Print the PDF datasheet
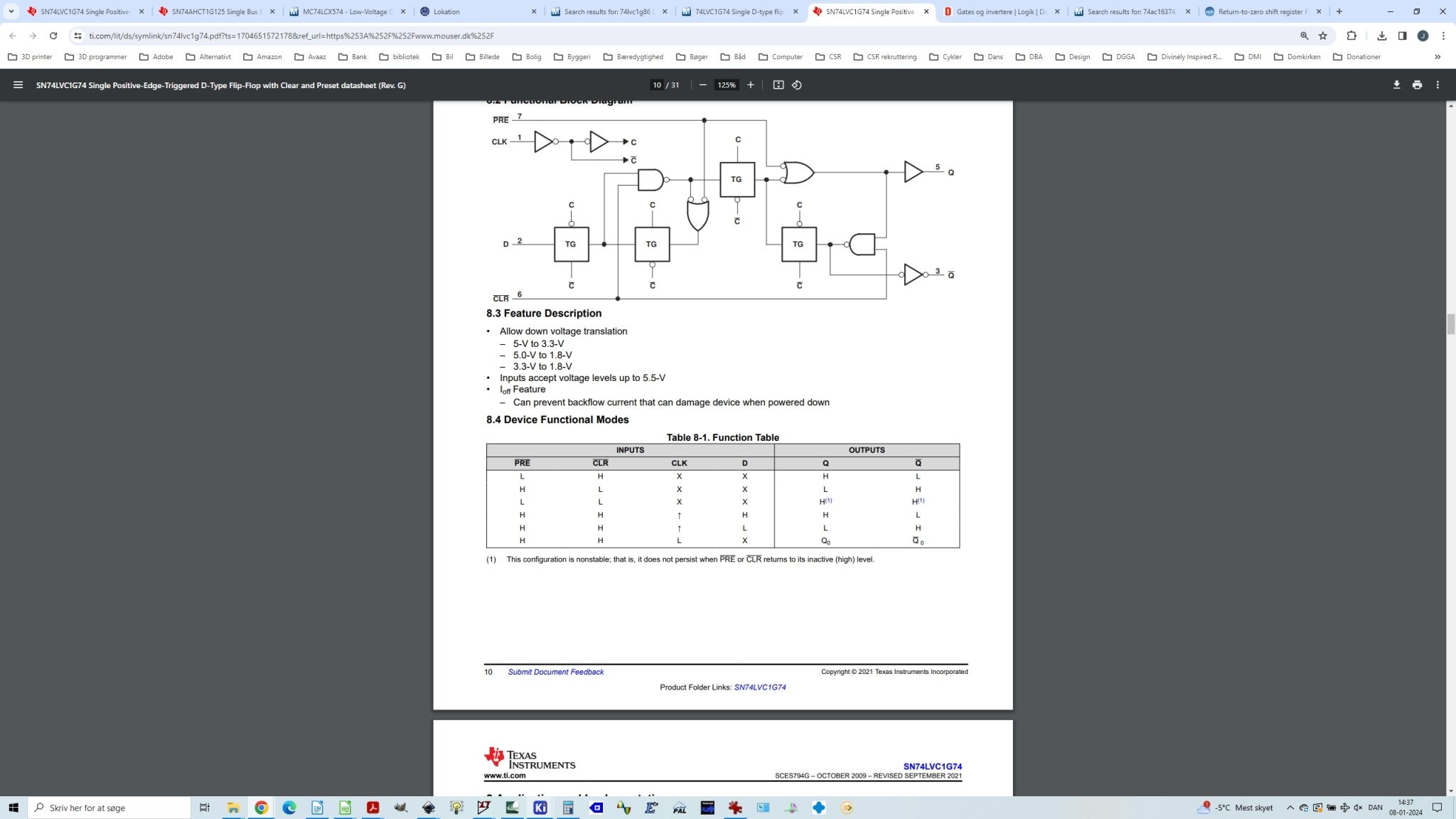Viewport: 1456px width, 819px height. pyautogui.click(x=1417, y=85)
